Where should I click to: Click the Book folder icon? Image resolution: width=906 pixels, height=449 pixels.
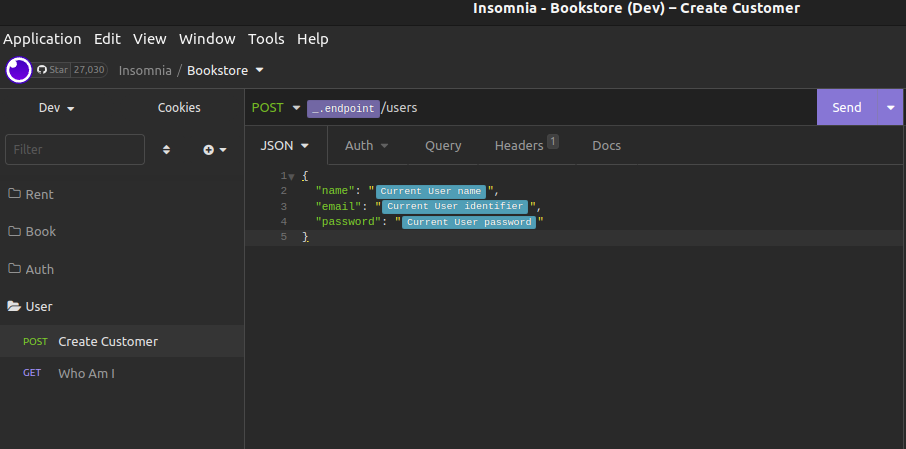pos(14,231)
